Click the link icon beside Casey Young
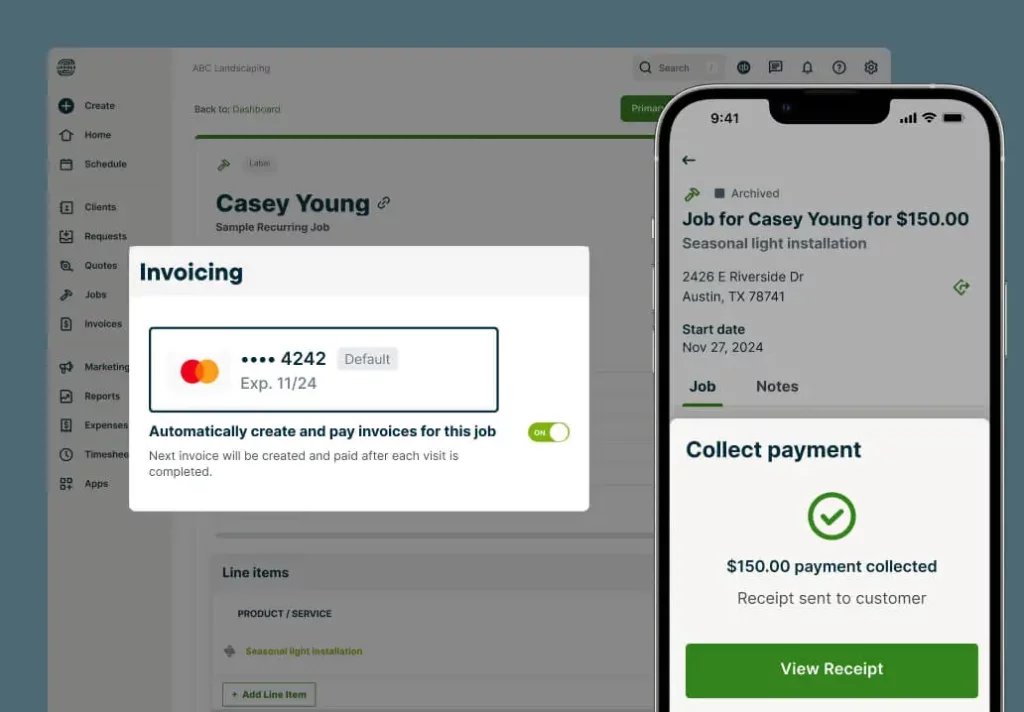The image size is (1024, 712). pyautogui.click(x=384, y=202)
